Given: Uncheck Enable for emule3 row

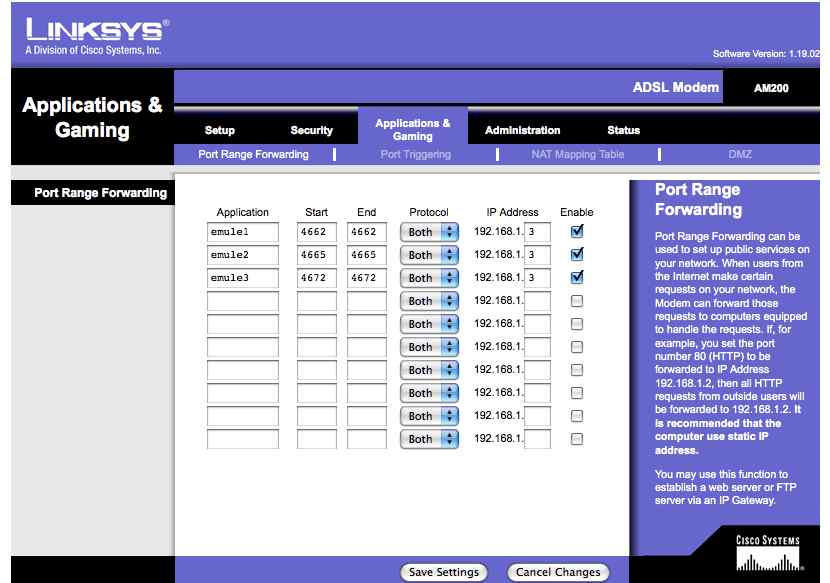Looking at the screenshot, I should tap(577, 277).
